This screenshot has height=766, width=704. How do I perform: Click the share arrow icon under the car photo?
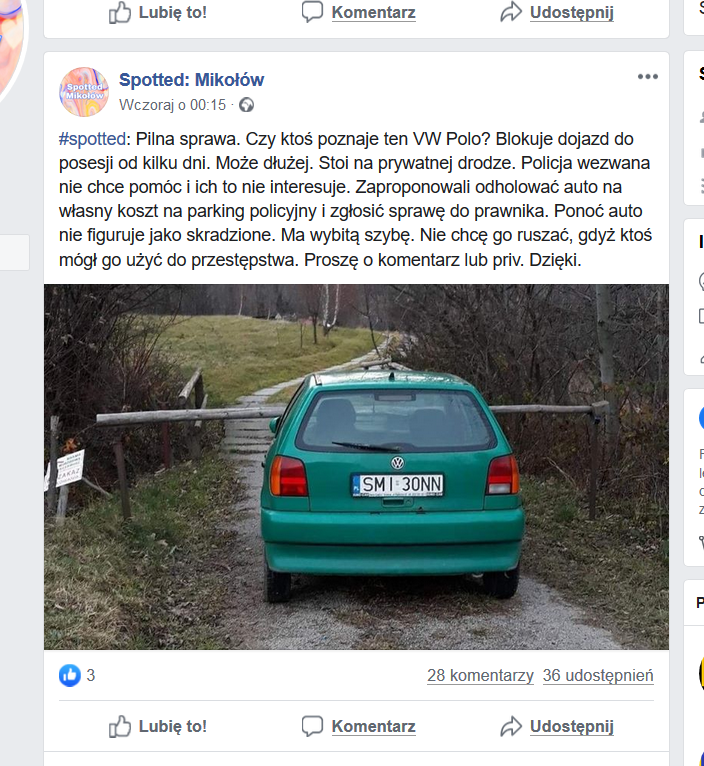tap(511, 726)
